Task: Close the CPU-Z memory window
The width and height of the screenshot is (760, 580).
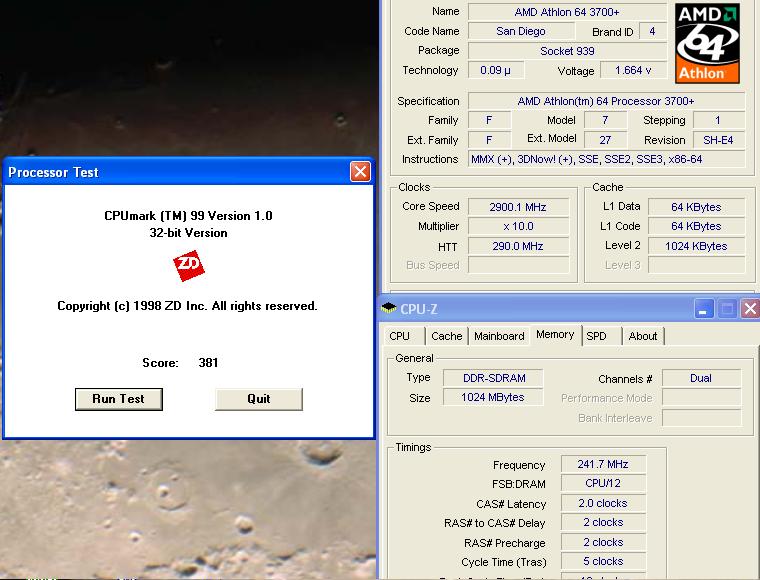Action: (750, 309)
